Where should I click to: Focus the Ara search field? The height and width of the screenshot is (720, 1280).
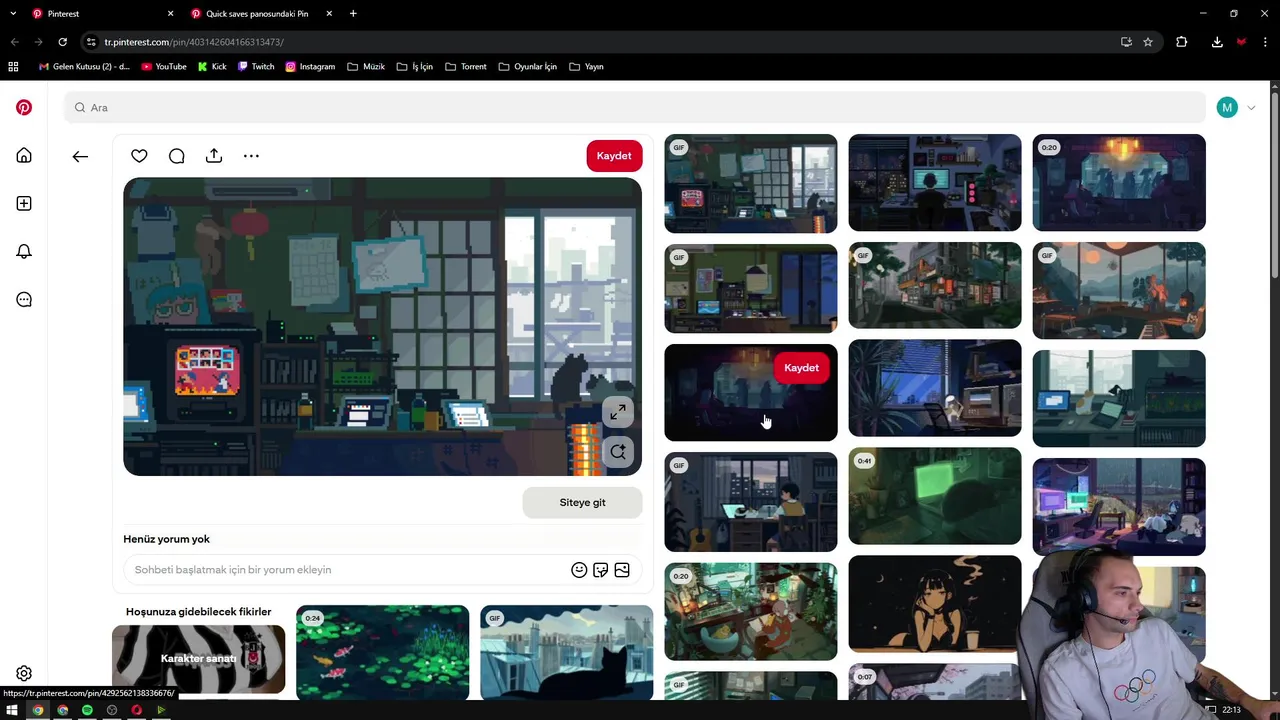(635, 108)
